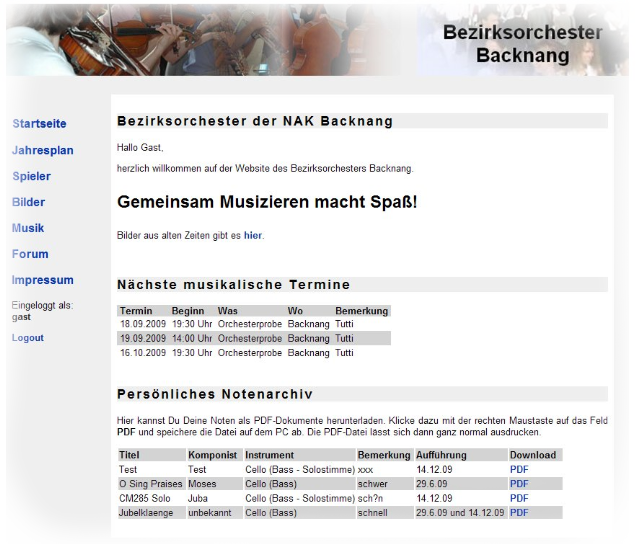Screen dimensions: 636x544
Task: Click the Download column header
Action: click(532, 455)
